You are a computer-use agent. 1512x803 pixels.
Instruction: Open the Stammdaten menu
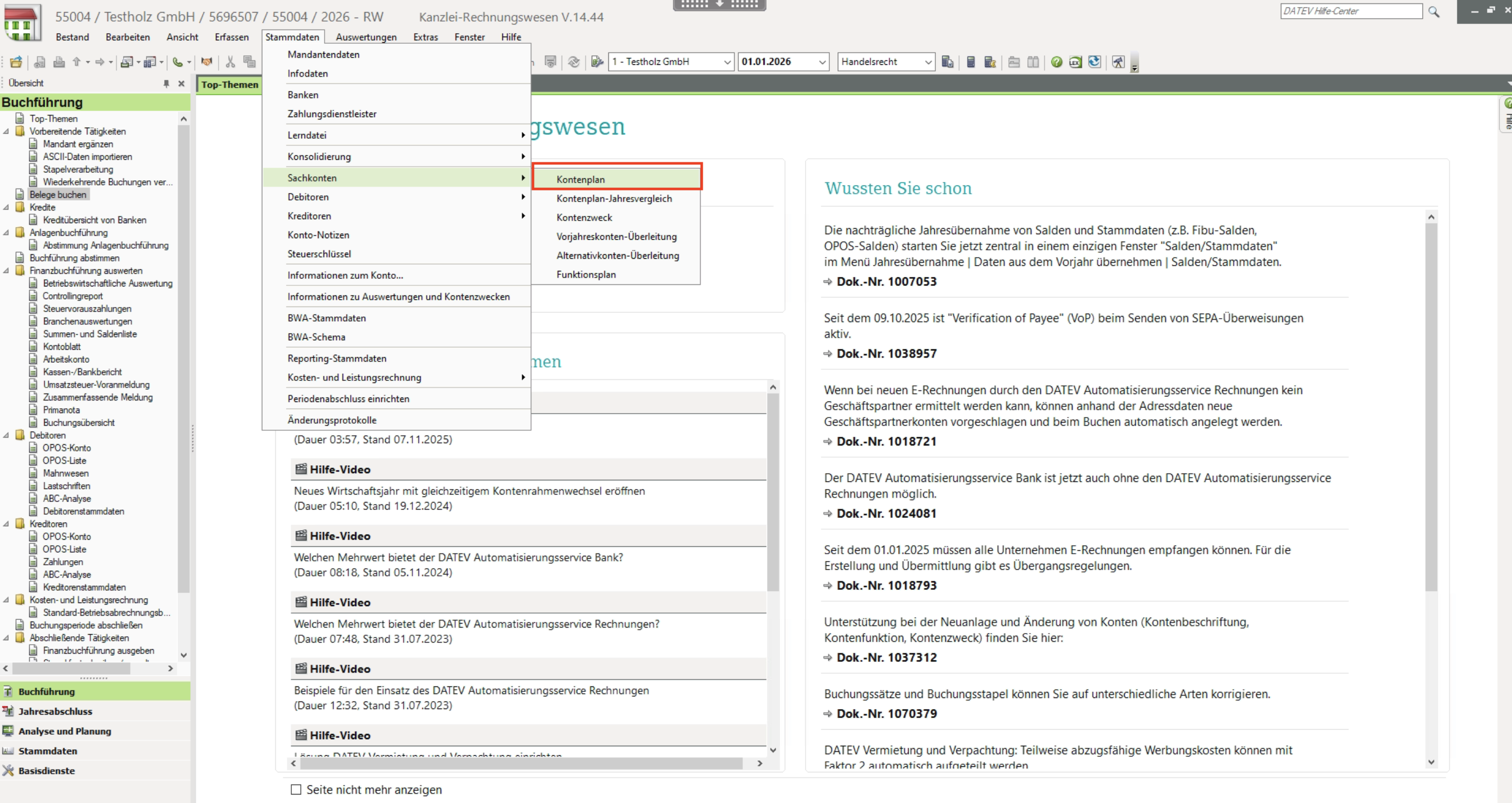pos(292,36)
